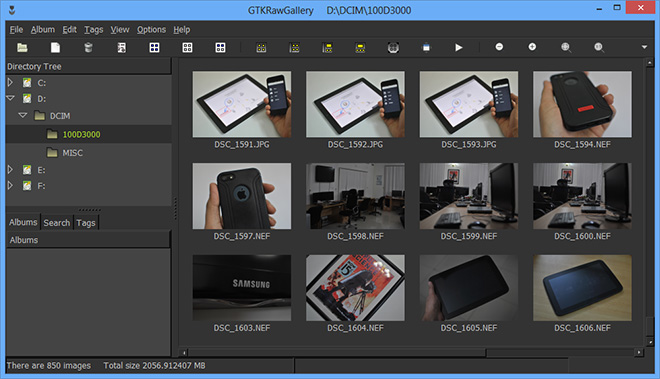The width and height of the screenshot is (660, 379).
Task: Collapse the D: drive node
Action: tap(11, 98)
